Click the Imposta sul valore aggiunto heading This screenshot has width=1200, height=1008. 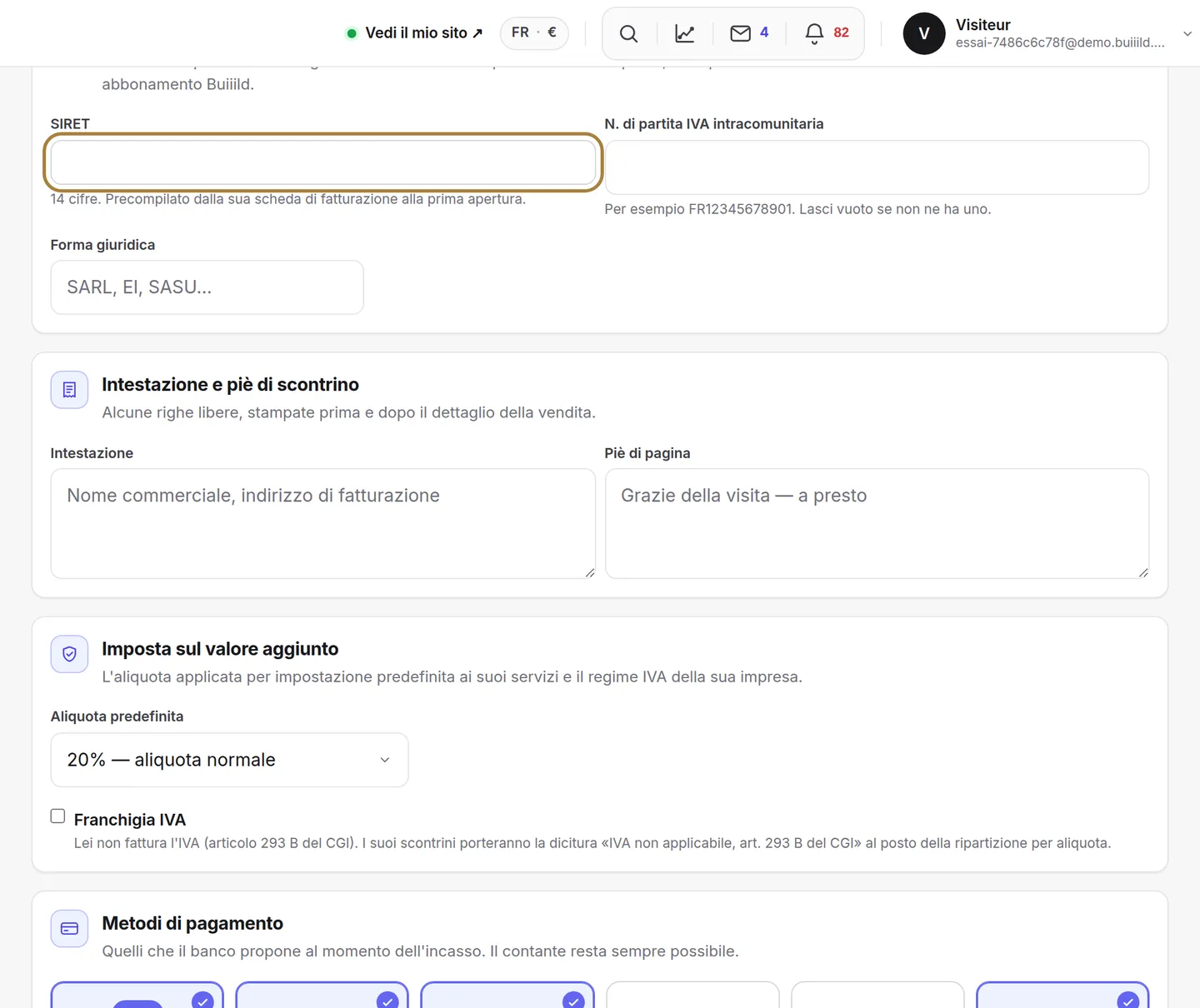coord(220,649)
